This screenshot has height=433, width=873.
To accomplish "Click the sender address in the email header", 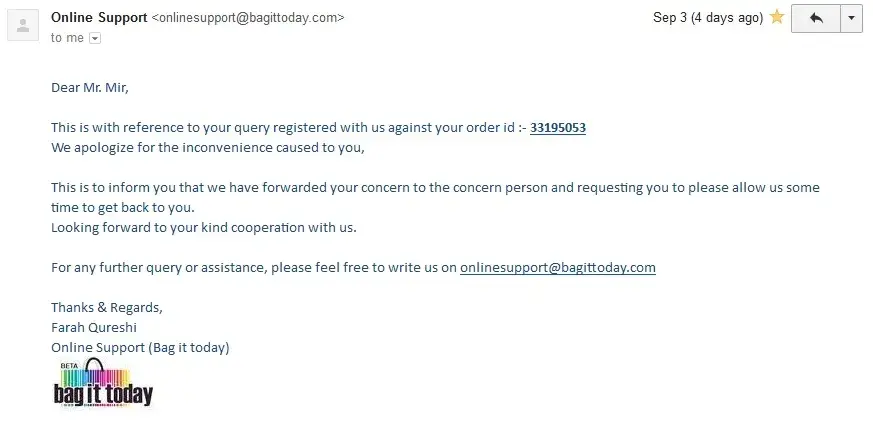I will (248, 18).
